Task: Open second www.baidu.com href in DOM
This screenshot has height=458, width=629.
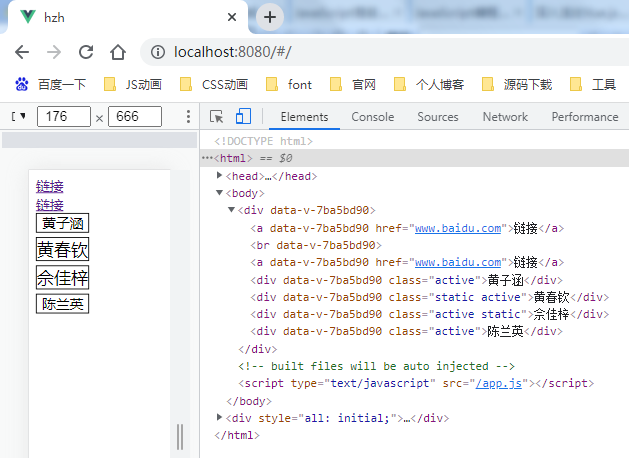Action: (x=458, y=262)
